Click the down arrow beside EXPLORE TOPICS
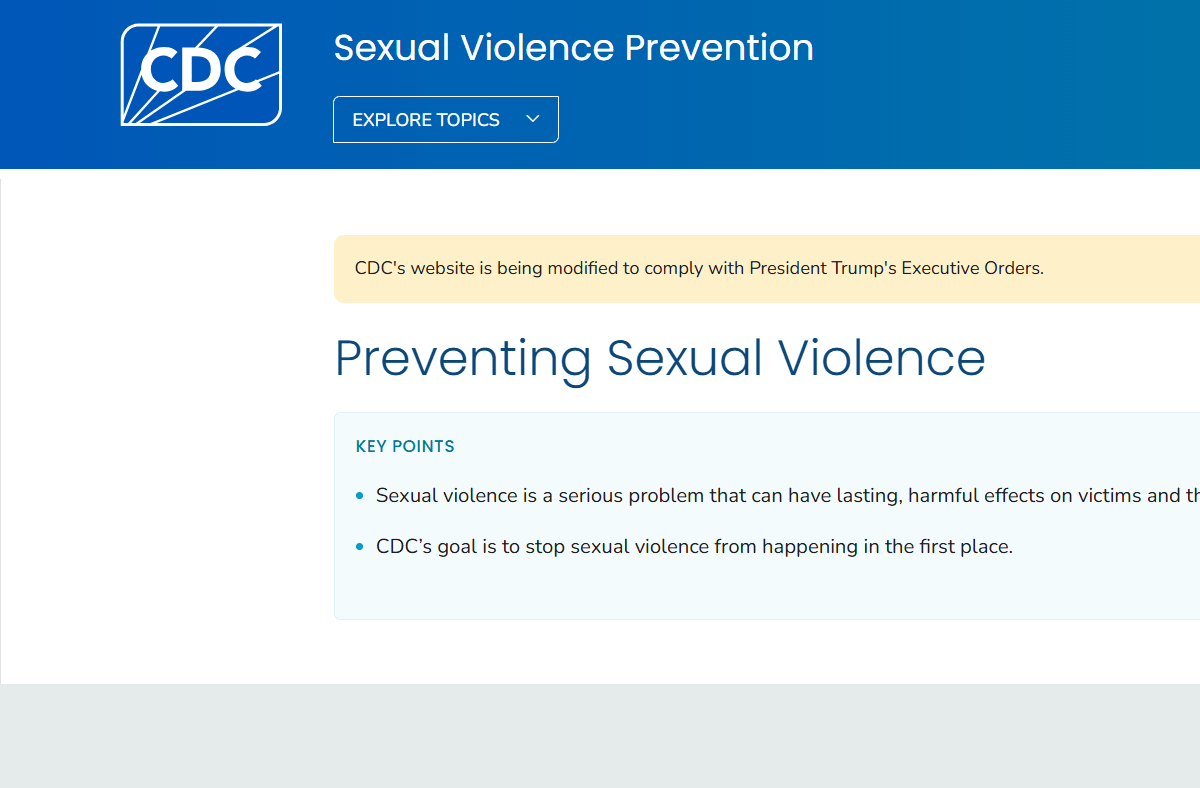 (x=533, y=118)
